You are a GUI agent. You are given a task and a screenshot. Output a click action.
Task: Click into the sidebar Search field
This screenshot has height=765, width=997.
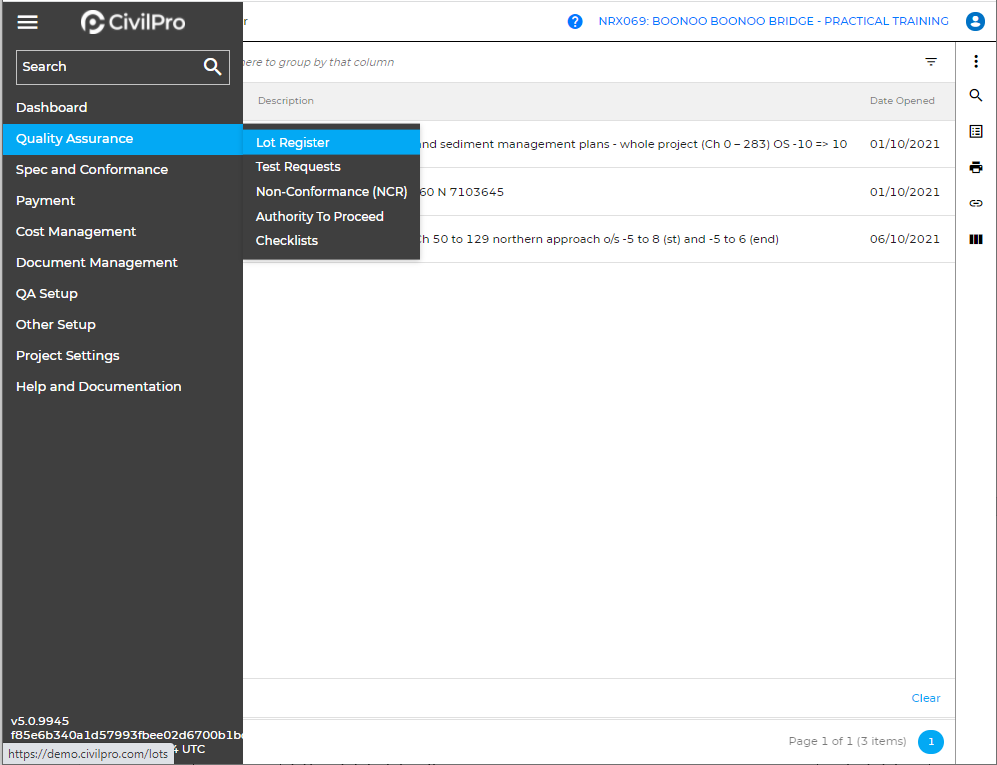pos(105,67)
